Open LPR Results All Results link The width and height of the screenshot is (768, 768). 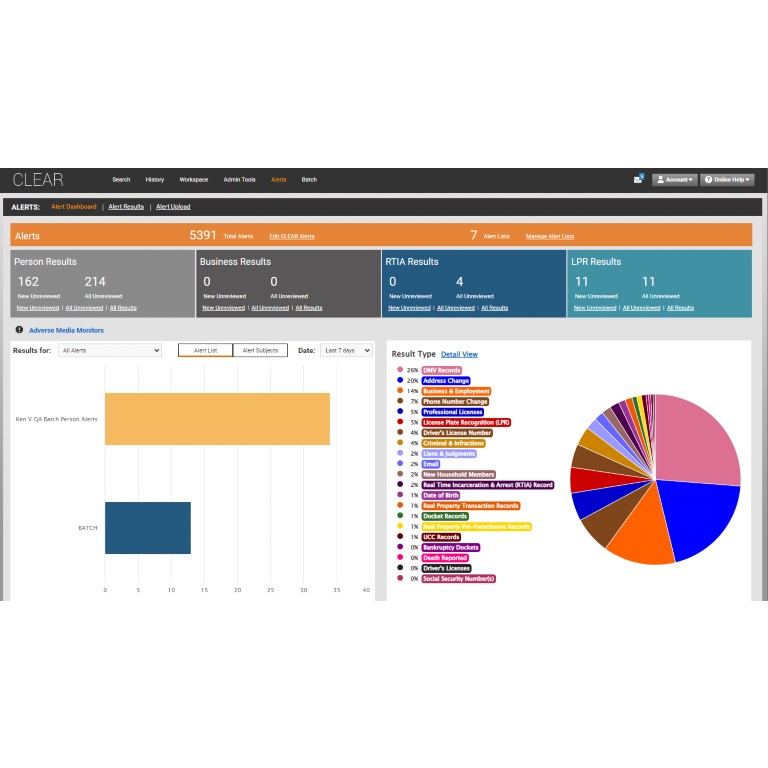680,308
